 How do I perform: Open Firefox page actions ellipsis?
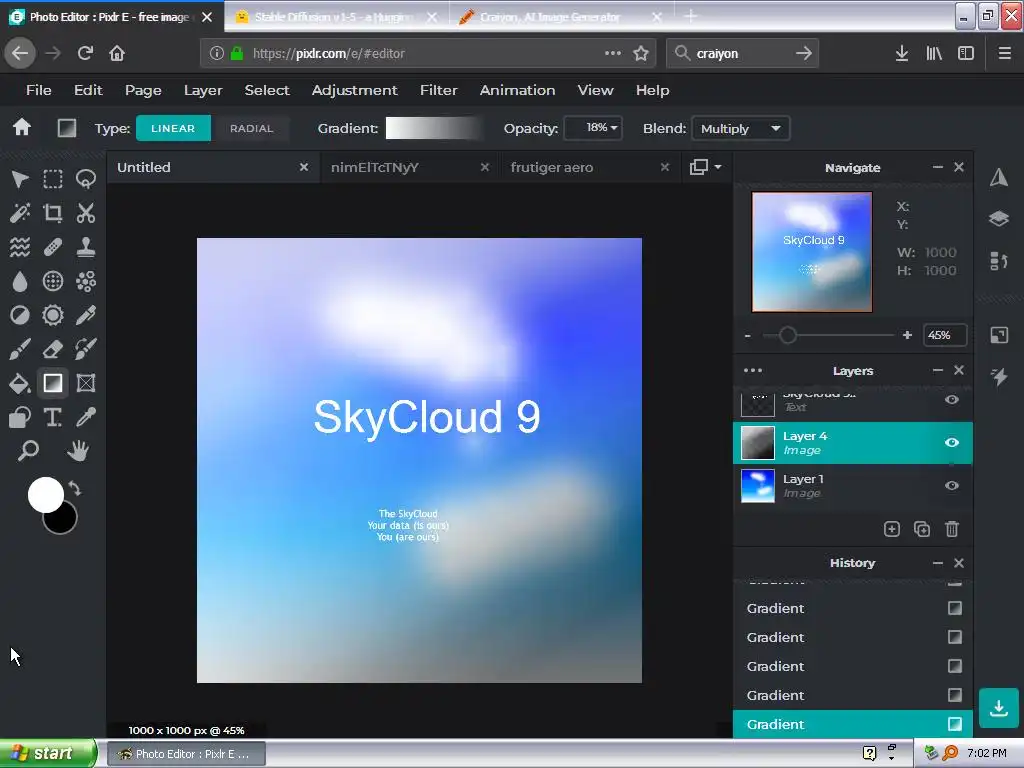(x=613, y=53)
